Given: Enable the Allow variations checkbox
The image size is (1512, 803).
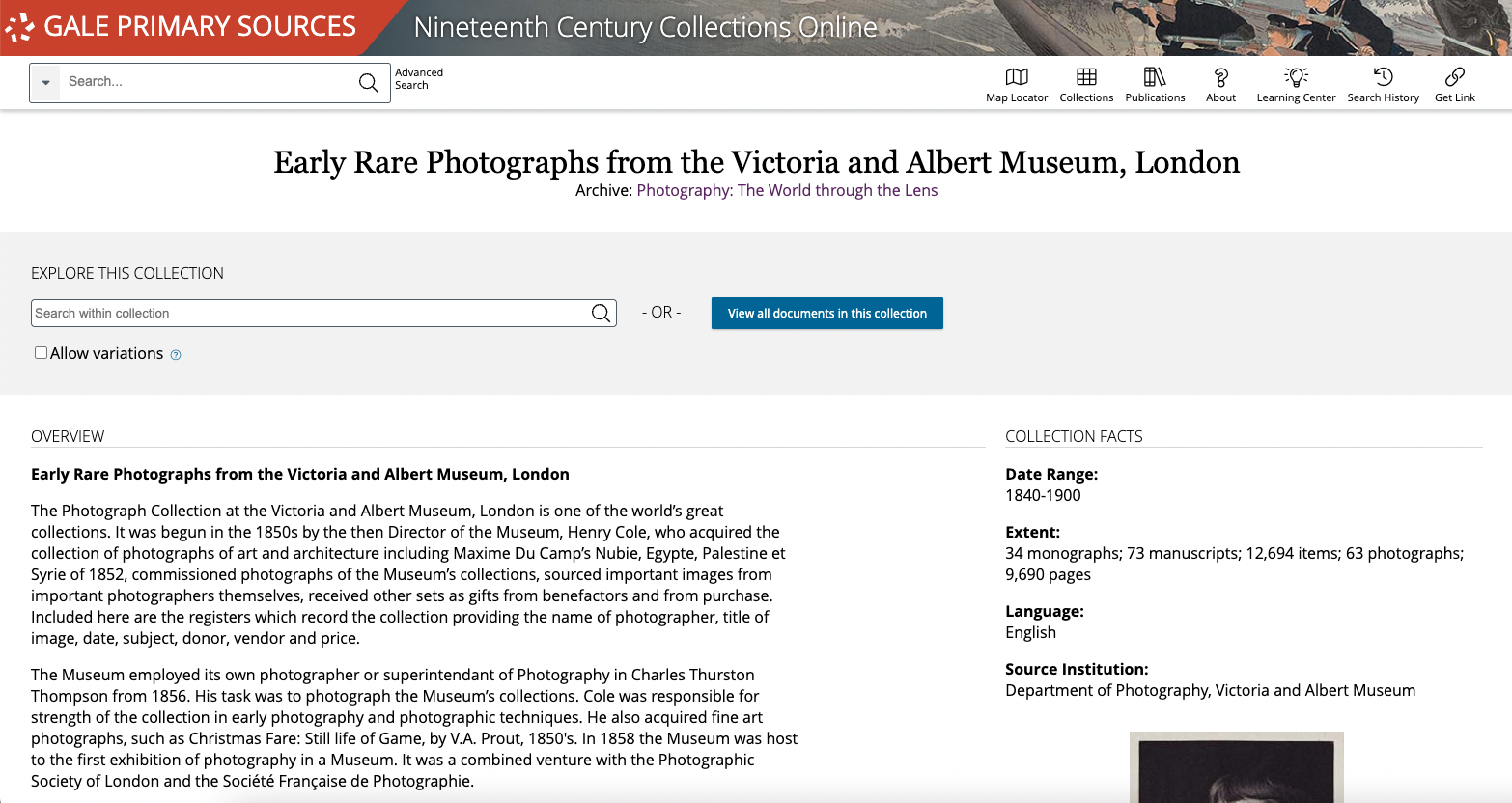Looking at the screenshot, I should (41, 353).
